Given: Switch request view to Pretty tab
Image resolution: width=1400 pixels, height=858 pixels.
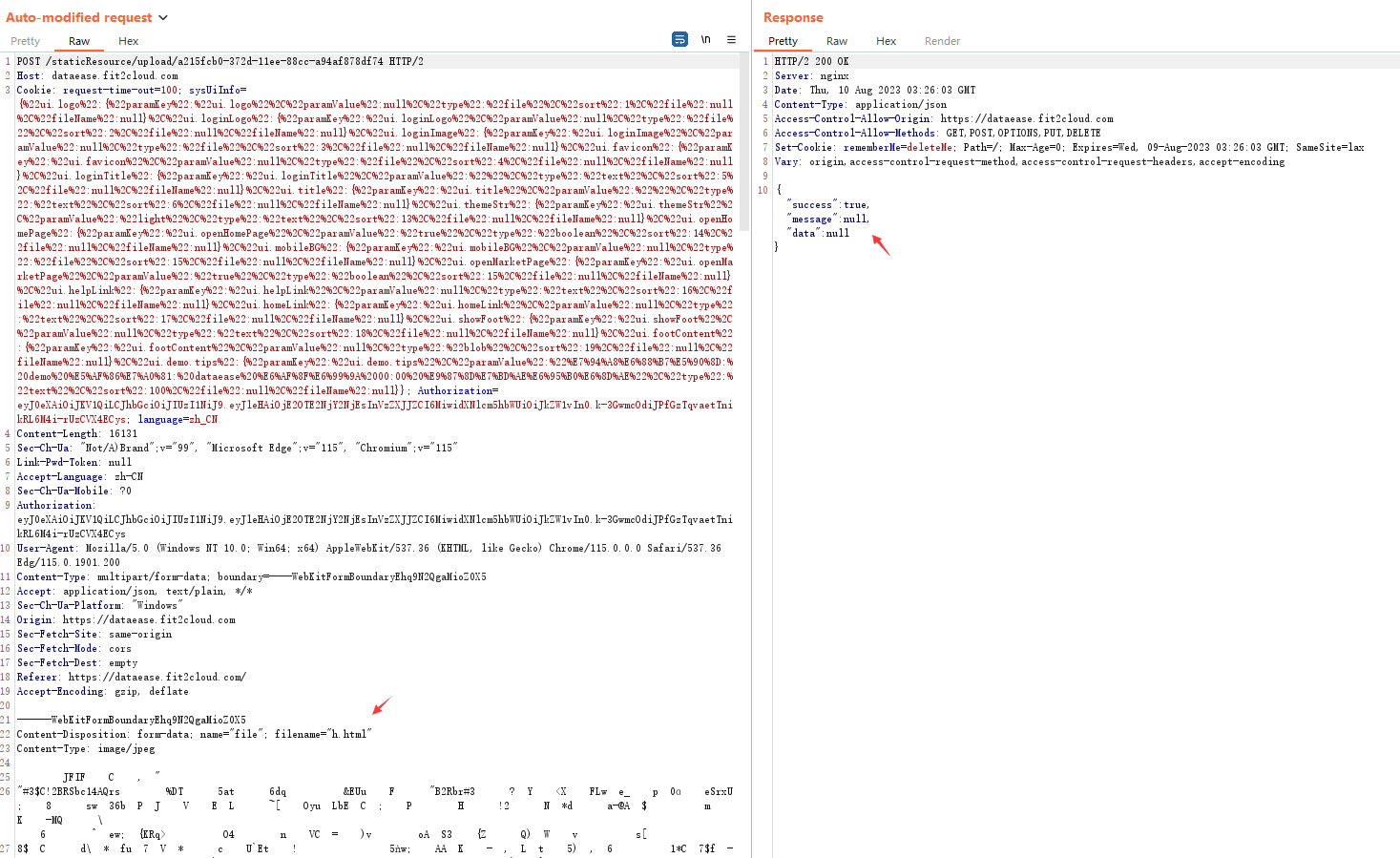Looking at the screenshot, I should 26,41.
